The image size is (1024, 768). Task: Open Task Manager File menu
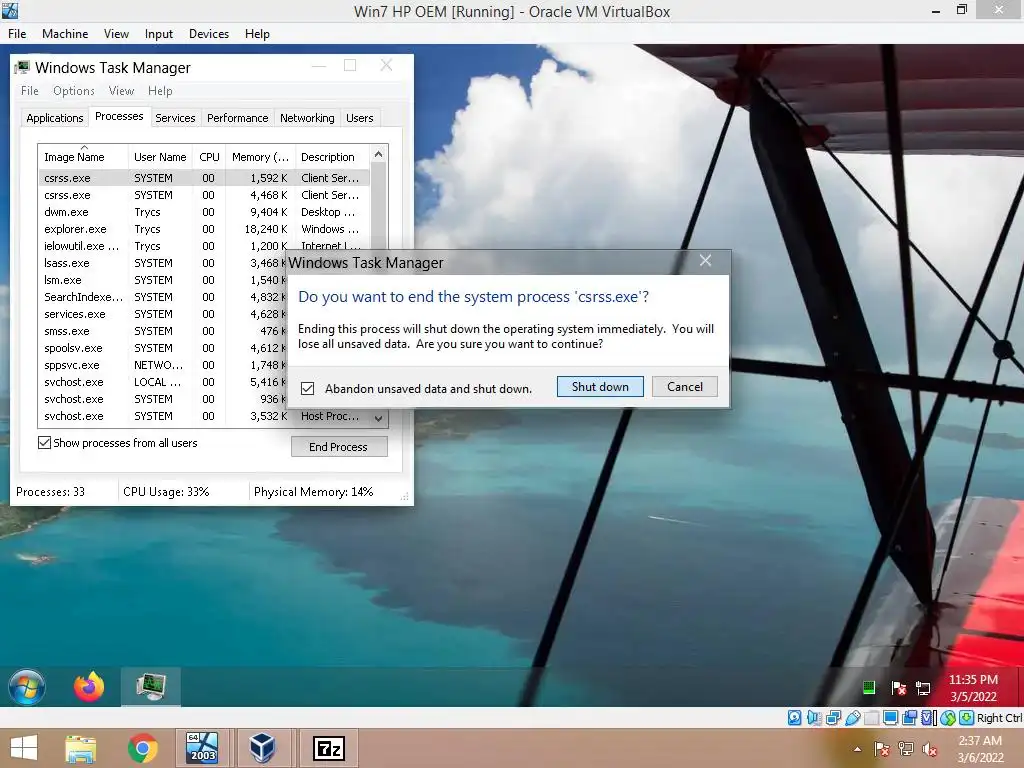[29, 91]
